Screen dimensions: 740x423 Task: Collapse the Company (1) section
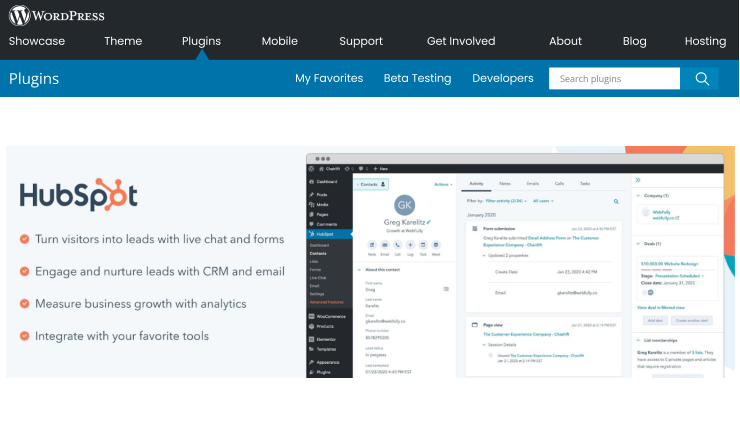(639, 195)
